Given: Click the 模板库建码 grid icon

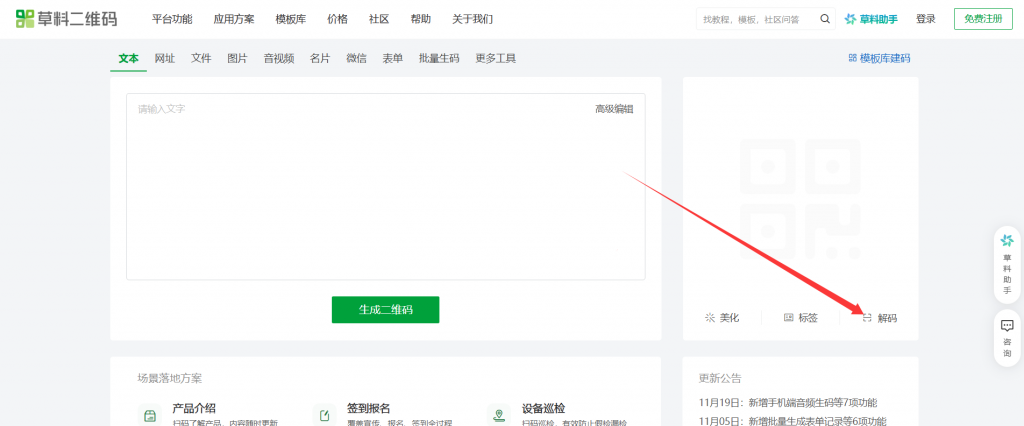Looking at the screenshot, I should coord(852,58).
